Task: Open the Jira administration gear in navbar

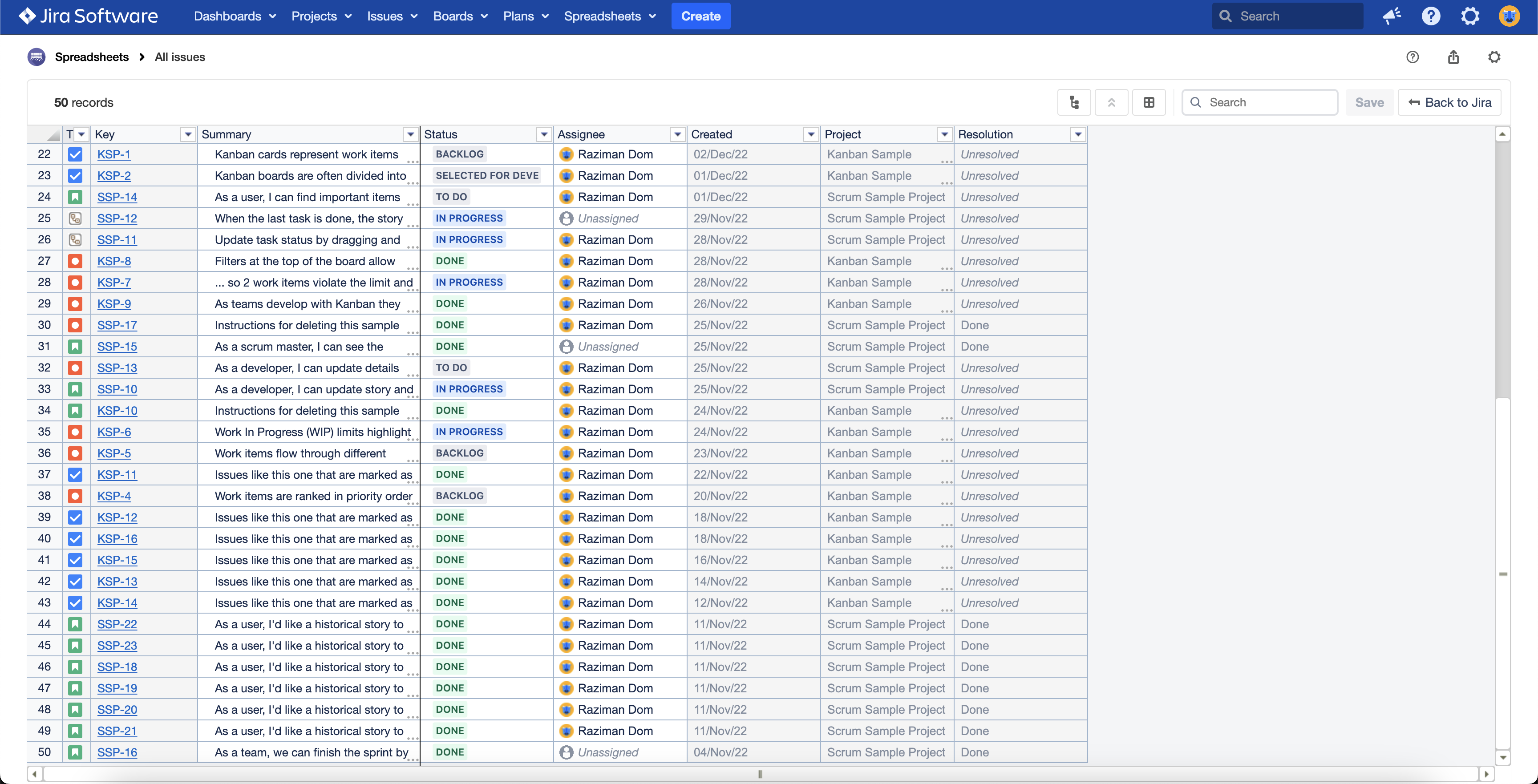Action: point(1470,16)
